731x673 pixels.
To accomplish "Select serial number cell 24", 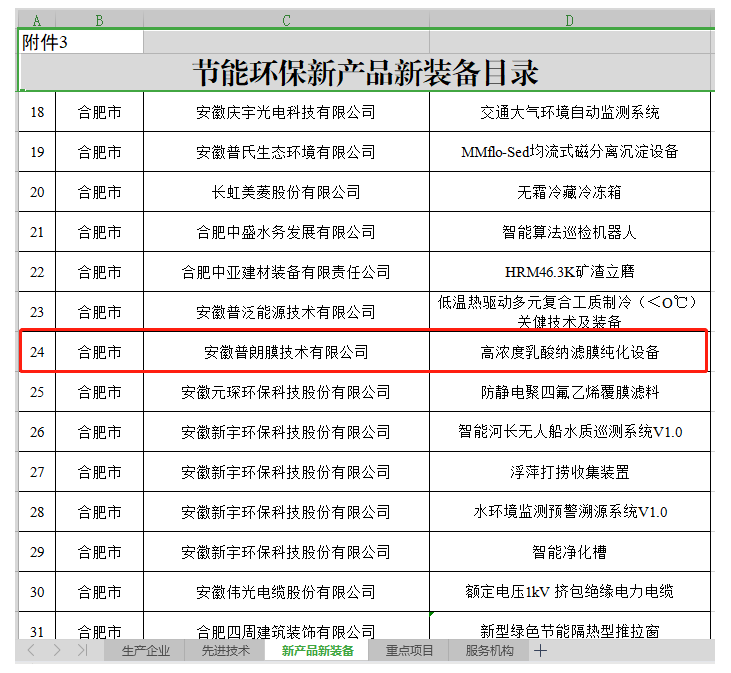I will point(37,352).
